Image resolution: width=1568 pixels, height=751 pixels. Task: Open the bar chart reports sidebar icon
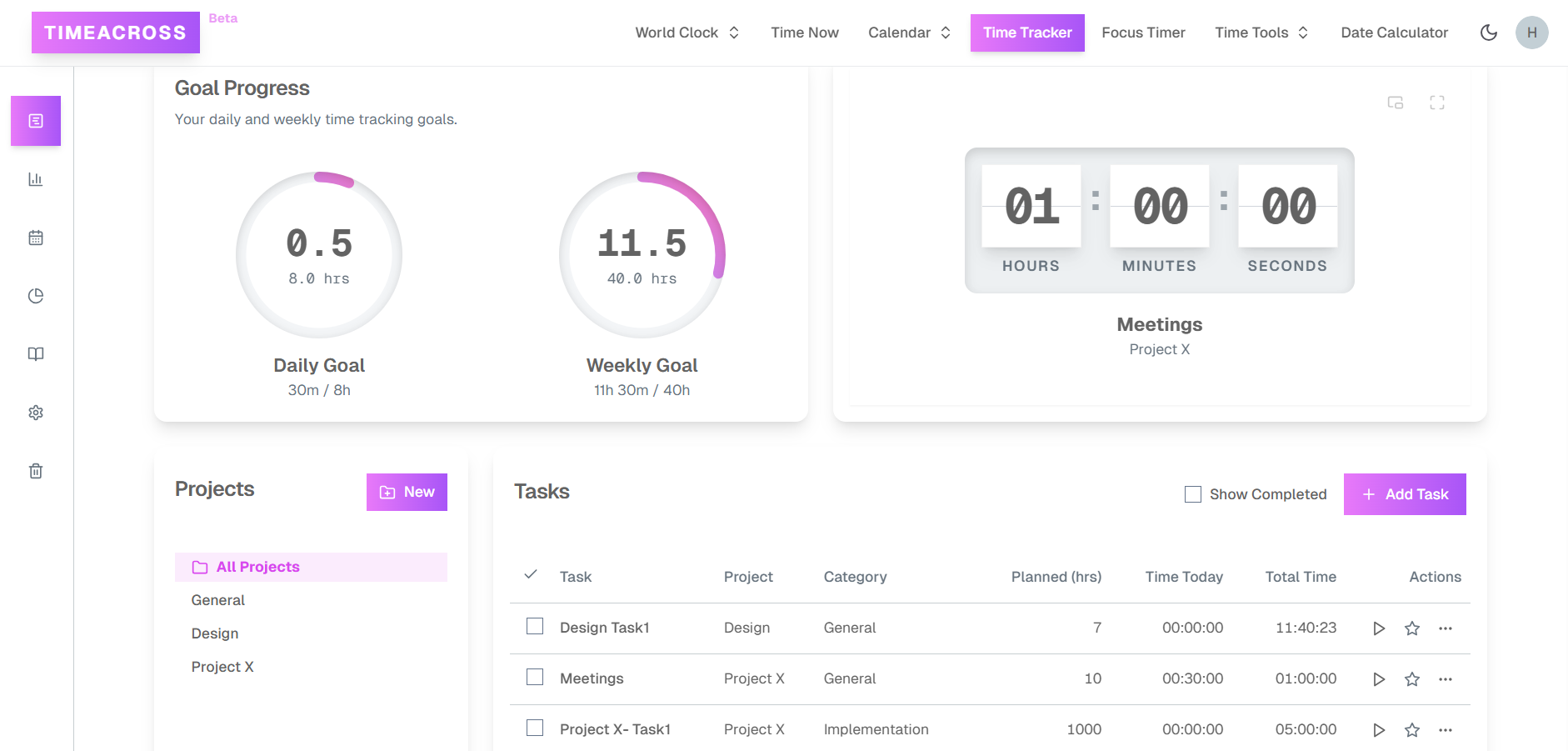(36, 179)
